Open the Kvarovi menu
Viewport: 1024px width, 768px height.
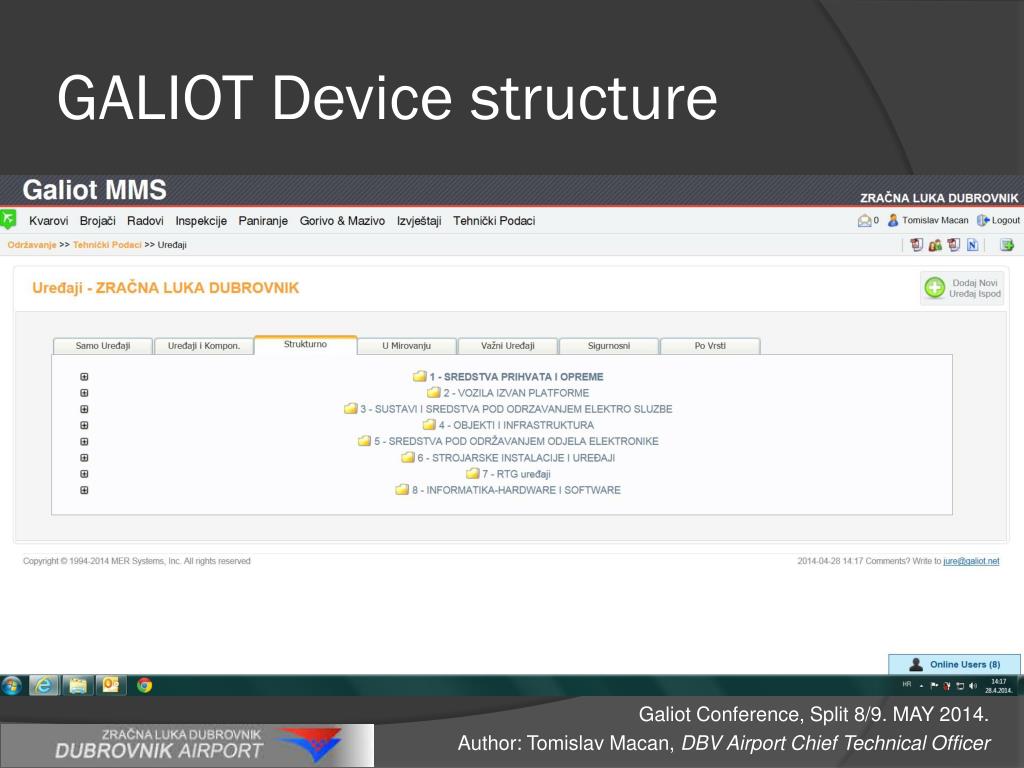point(48,221)
